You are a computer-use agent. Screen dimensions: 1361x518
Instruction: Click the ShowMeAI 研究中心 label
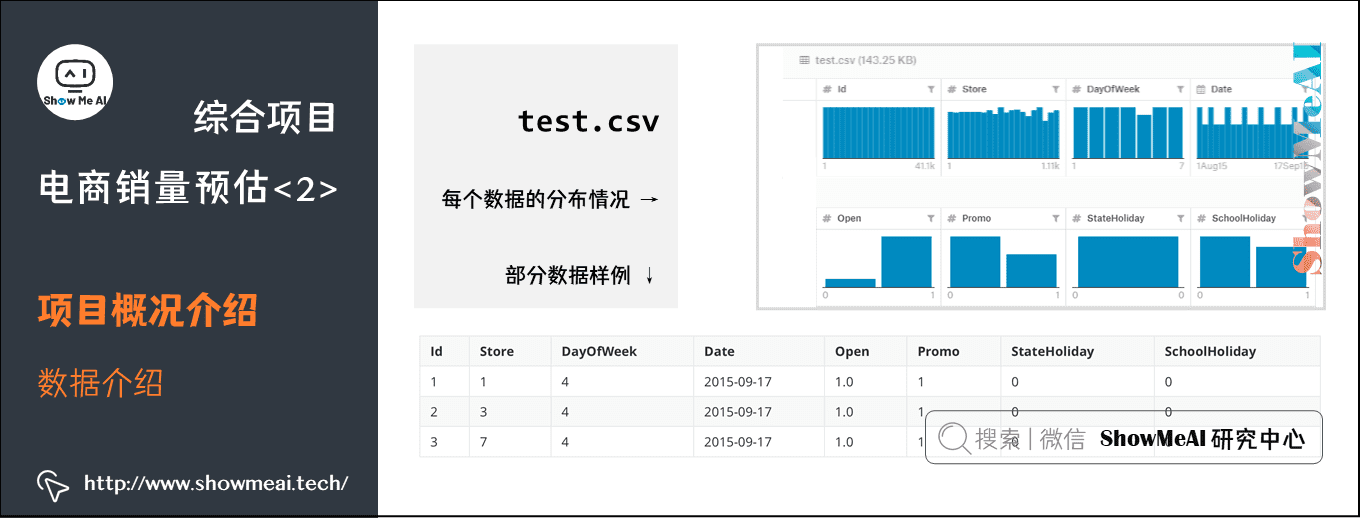(x=1202, y=439)
